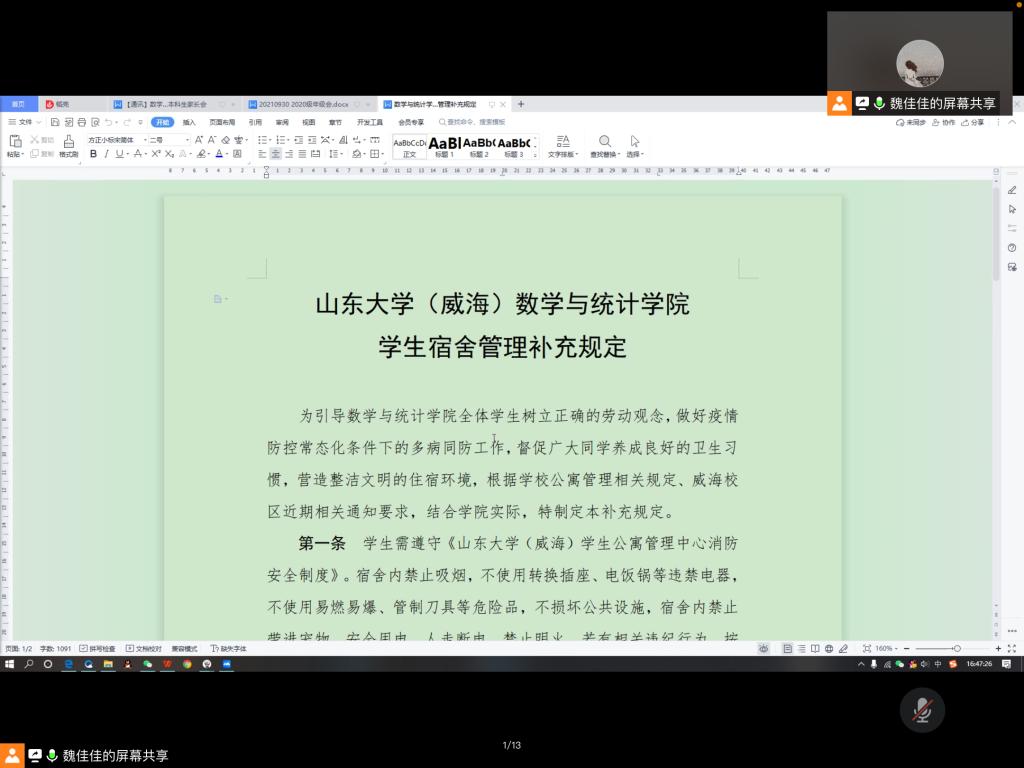Click the superscript X² icon
The width and height of the screenshot is (1024, 768).
coord(154,154)
